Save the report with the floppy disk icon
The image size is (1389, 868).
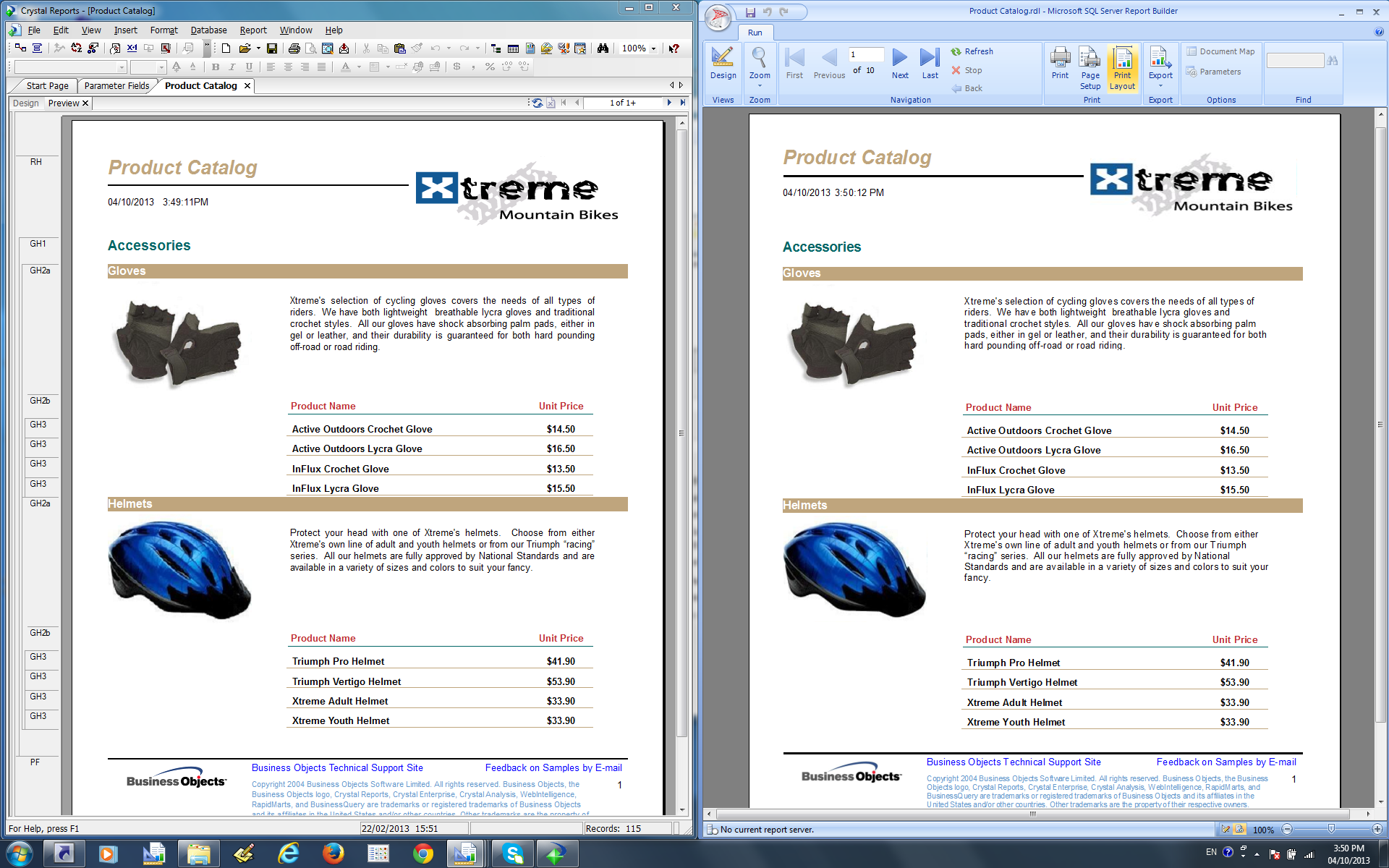(272, 48)
